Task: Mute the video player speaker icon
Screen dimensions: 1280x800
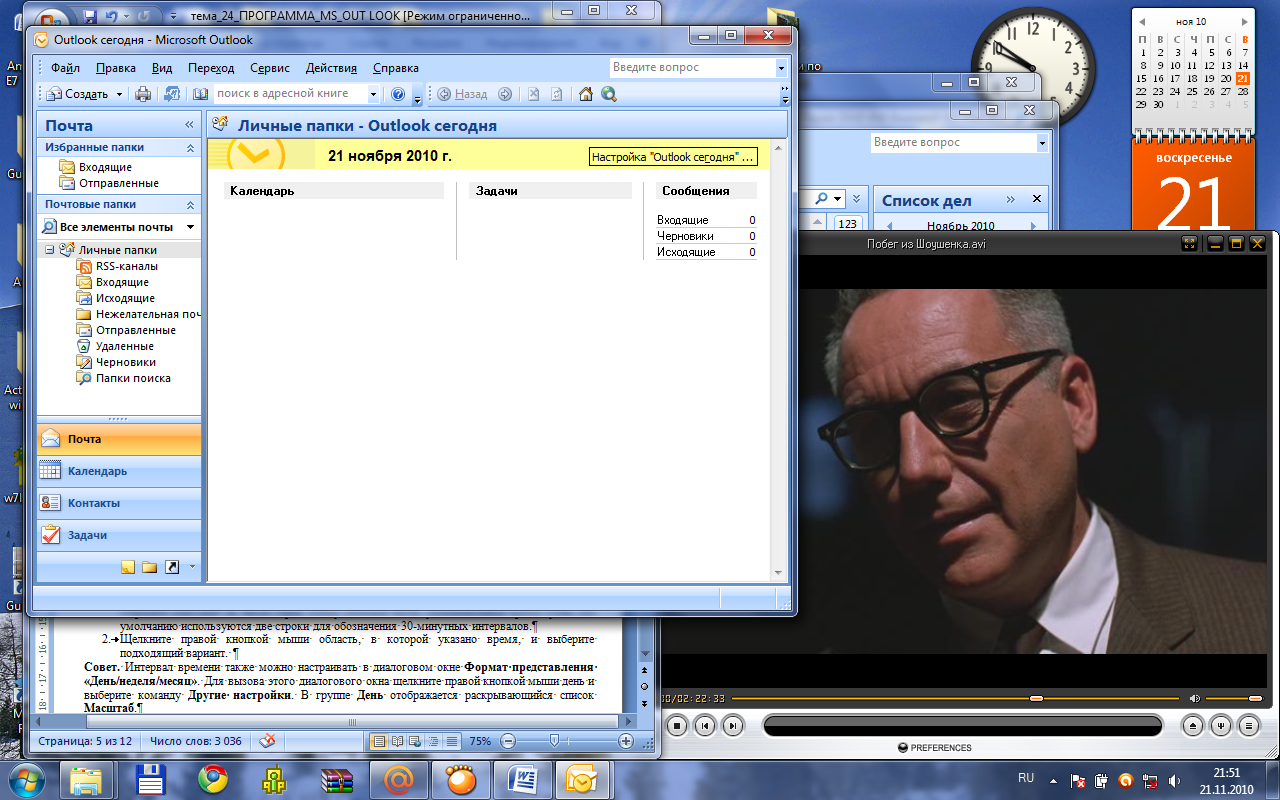Action: click(1195, 698)
